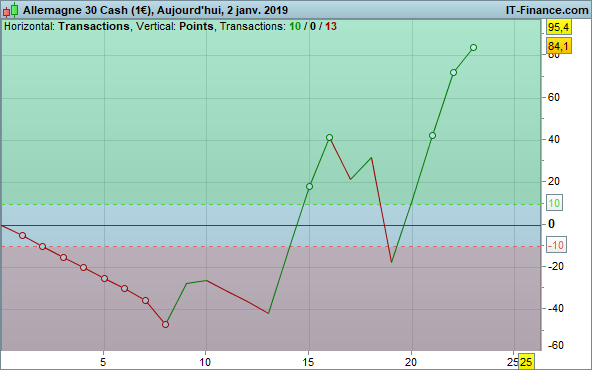
Task: Click the red -10 level label
Action: (556, 245)
